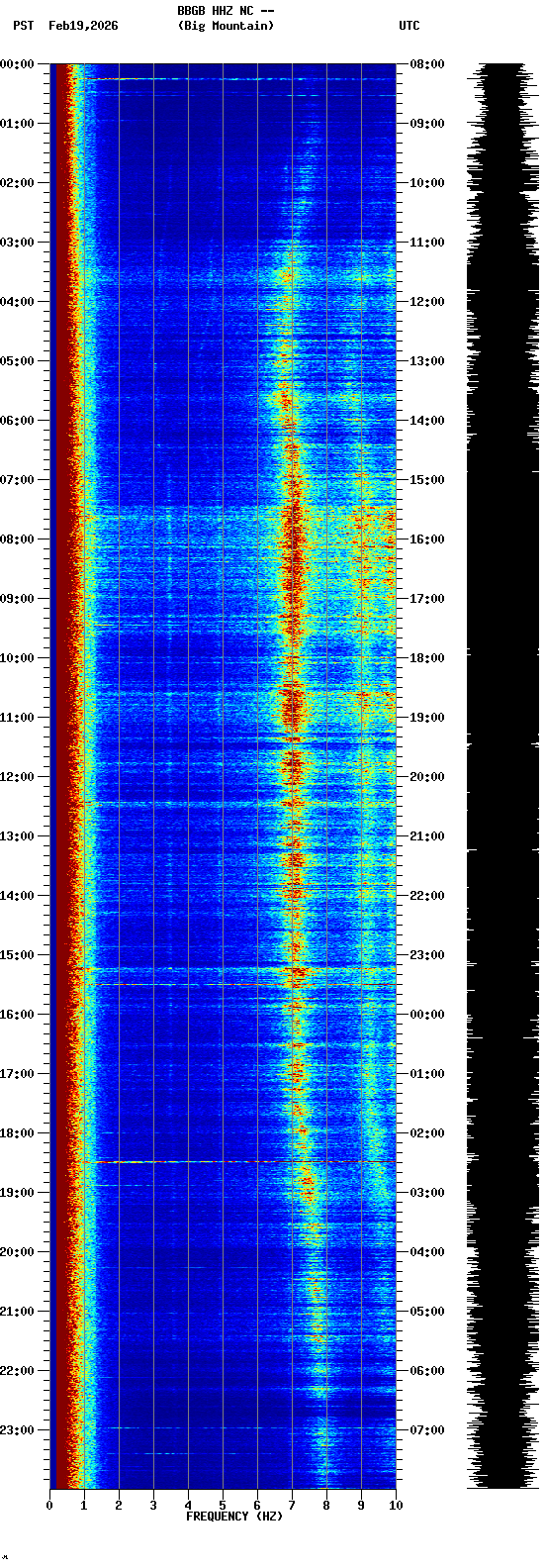546x1568 pixels.
Task: Click the 08:00 UTC time label at the top
Action: [x=427, y=64]
